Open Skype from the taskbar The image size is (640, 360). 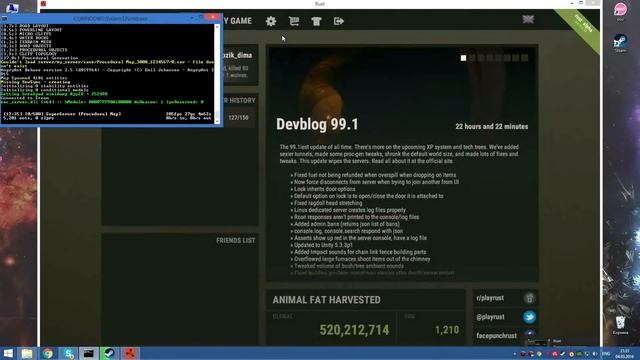point(69,353)
